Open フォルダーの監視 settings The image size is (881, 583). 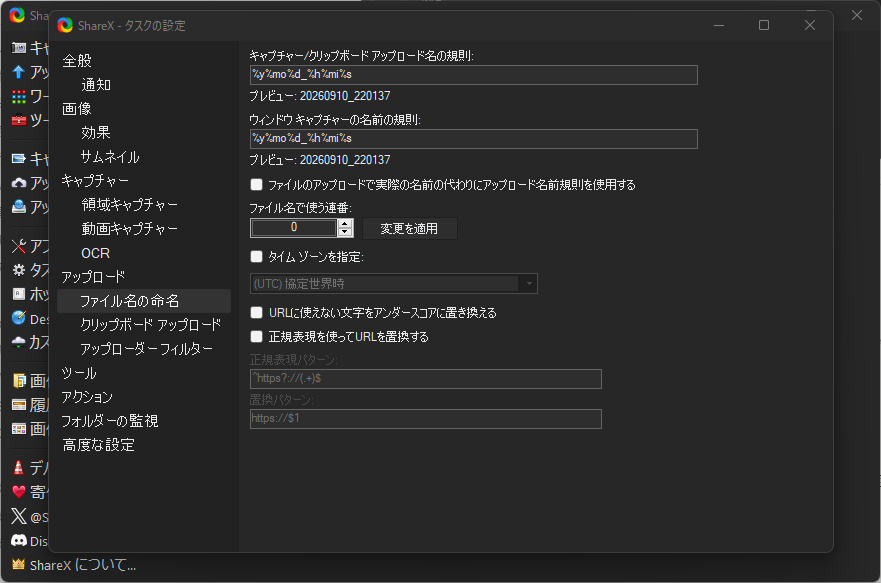click(x=110, y=421)
